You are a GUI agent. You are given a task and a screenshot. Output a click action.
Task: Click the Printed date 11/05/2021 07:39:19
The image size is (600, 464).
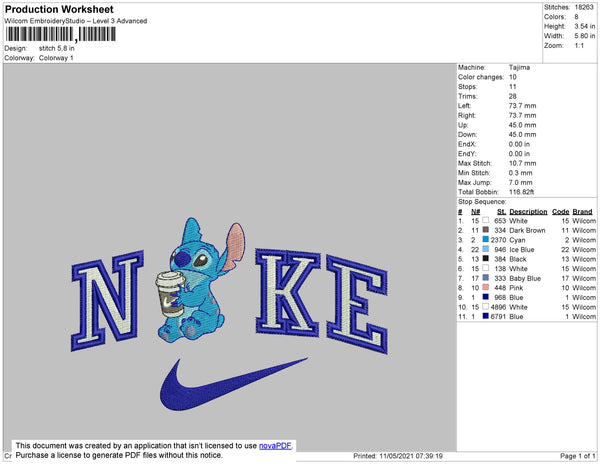(x=398, y=456)
